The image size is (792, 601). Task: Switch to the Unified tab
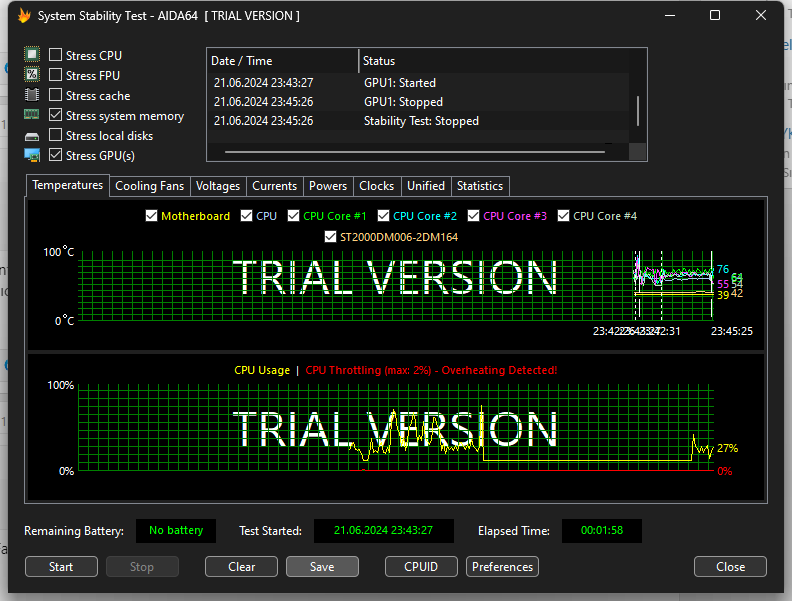[426, 186]
